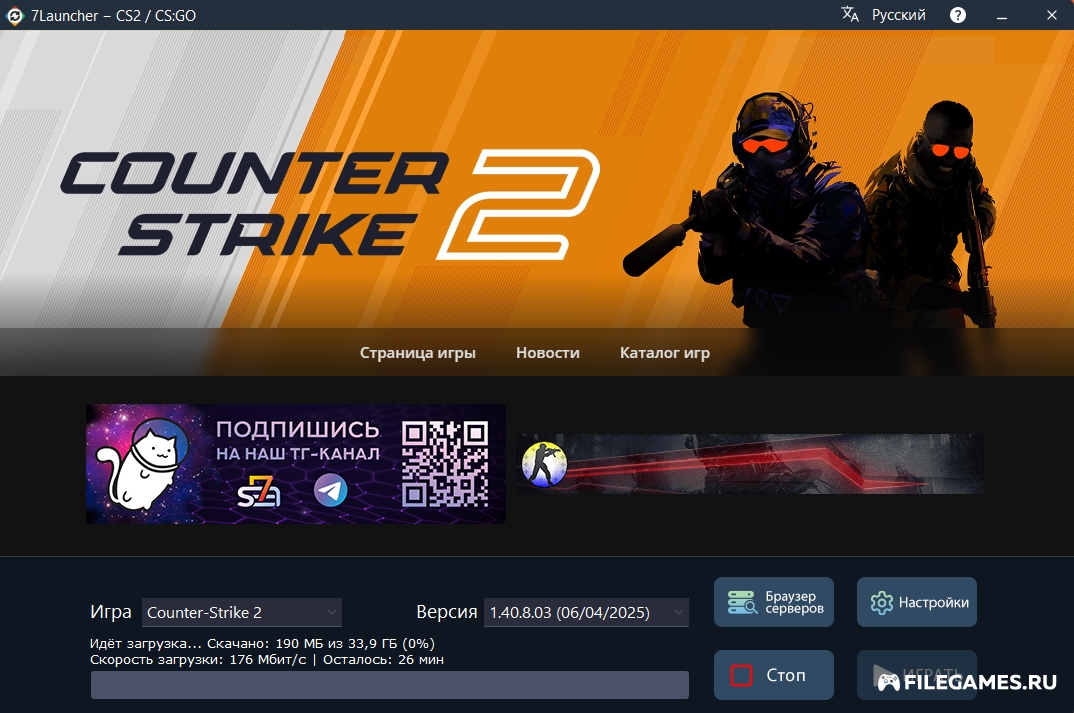Open the Браузер серверов button
The image size is (1074, 713).
774,602
